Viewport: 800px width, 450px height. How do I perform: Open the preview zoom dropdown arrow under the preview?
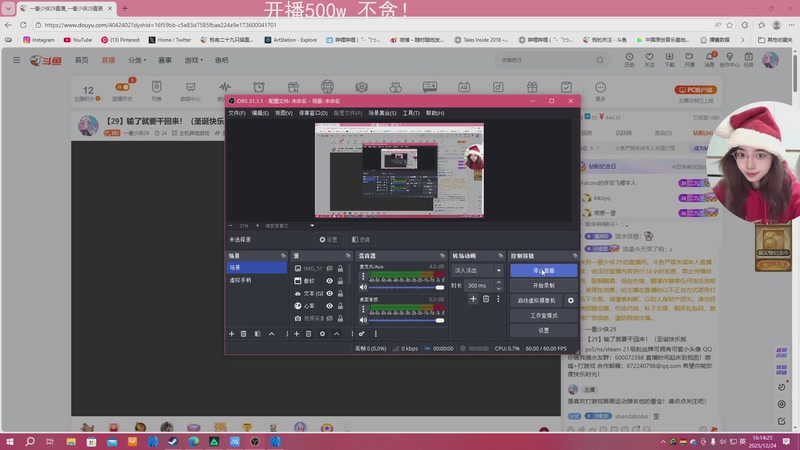[312, 226]
